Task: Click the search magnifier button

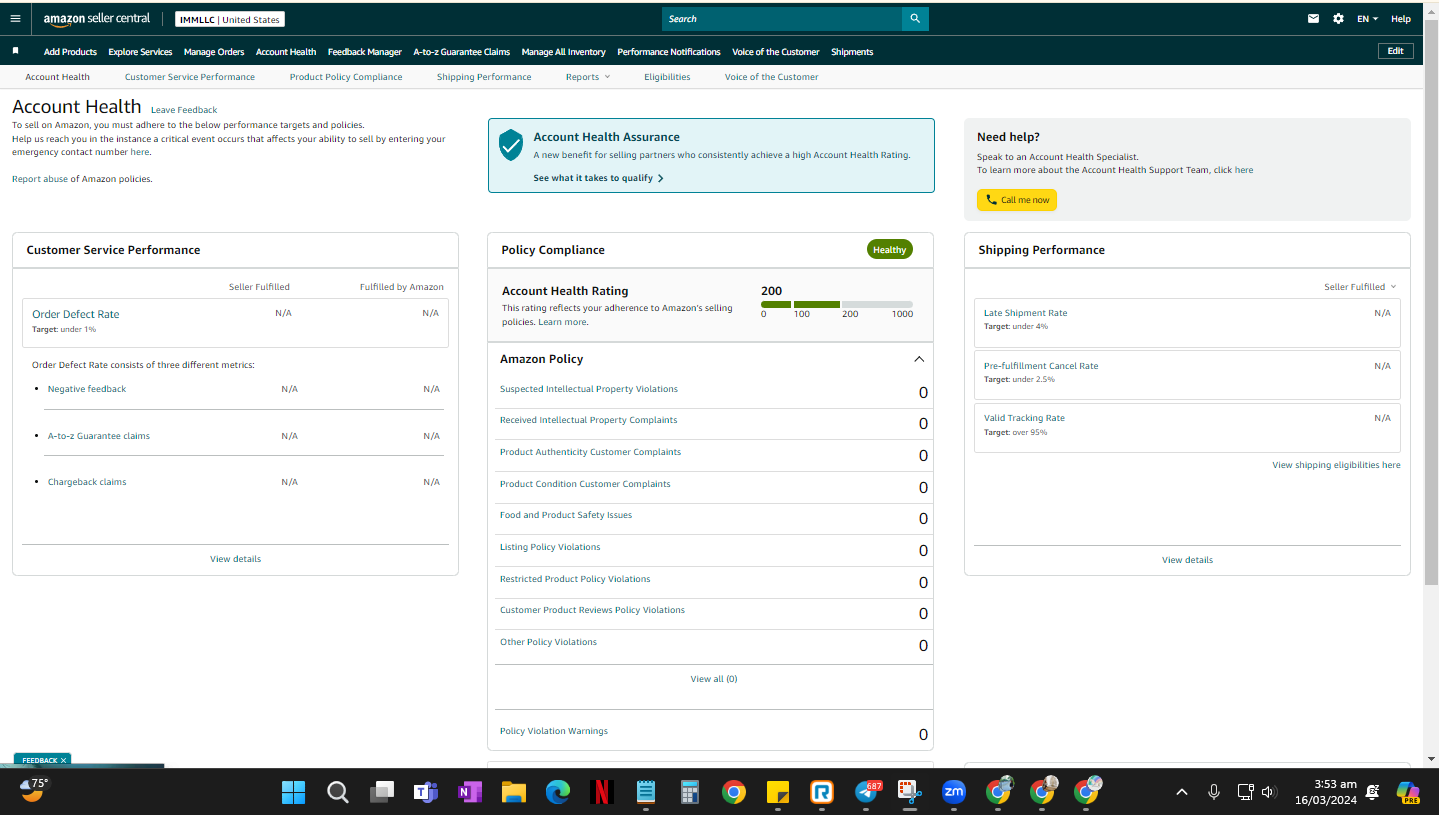Action: click(x=915, y=19)
